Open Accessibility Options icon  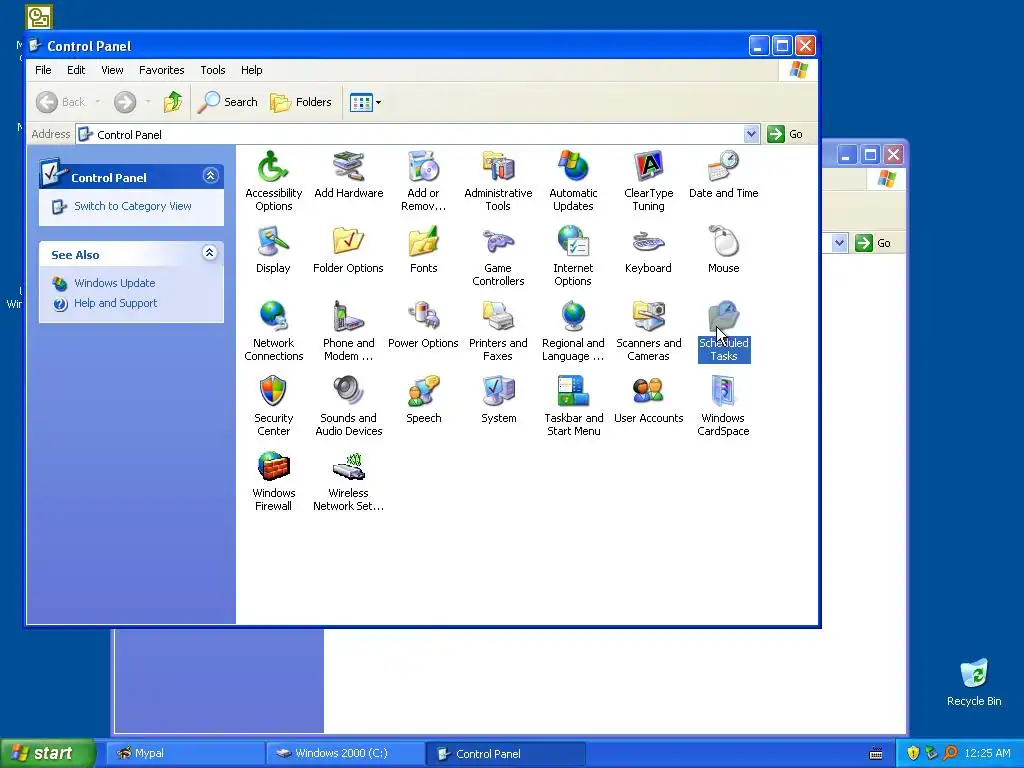(274, 181)
